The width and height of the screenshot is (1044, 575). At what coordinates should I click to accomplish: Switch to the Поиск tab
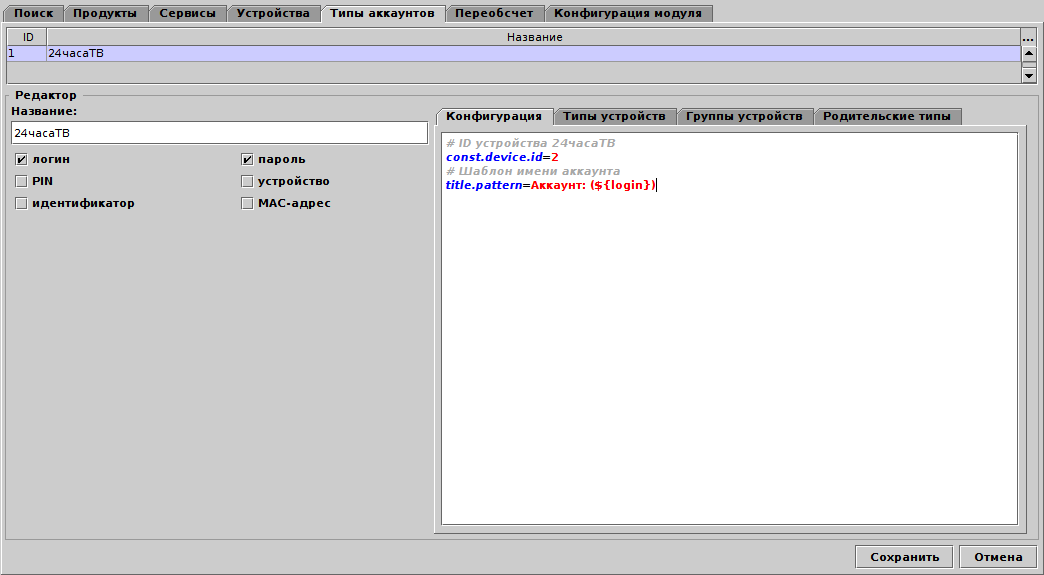(x=34, y=13)
